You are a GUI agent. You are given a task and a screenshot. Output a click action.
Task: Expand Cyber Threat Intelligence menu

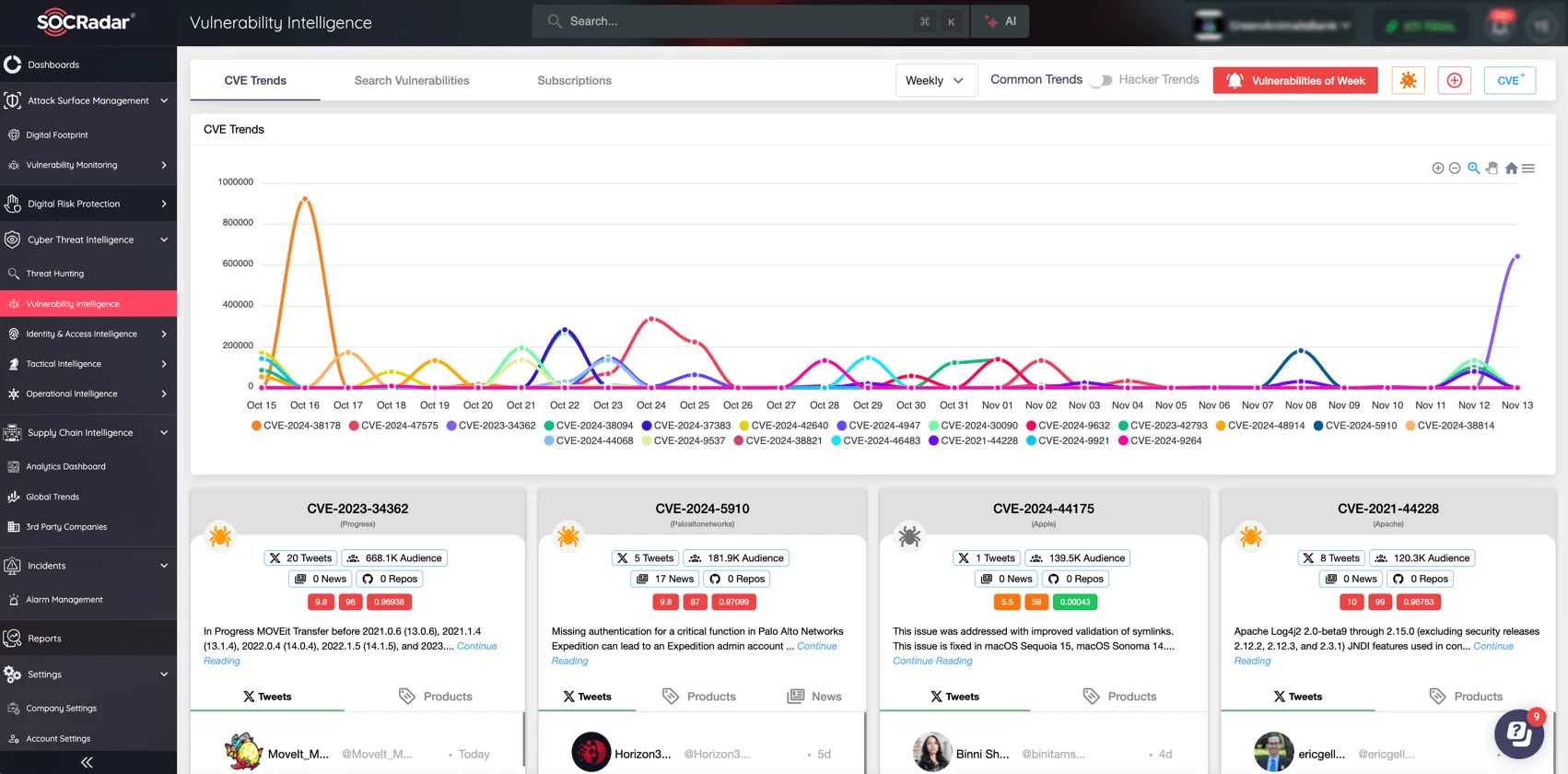(88, 240)
